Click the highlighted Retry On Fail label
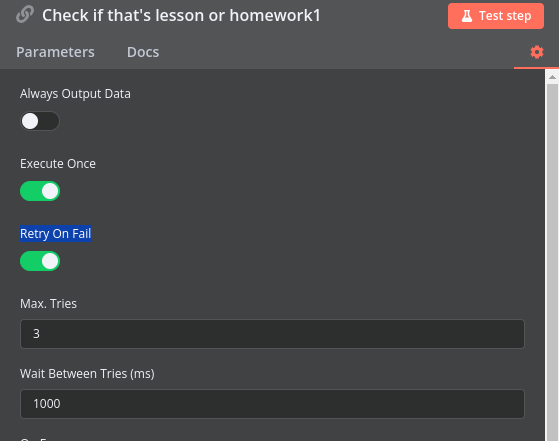Screen dimensions: 559x441 point(55,234)
